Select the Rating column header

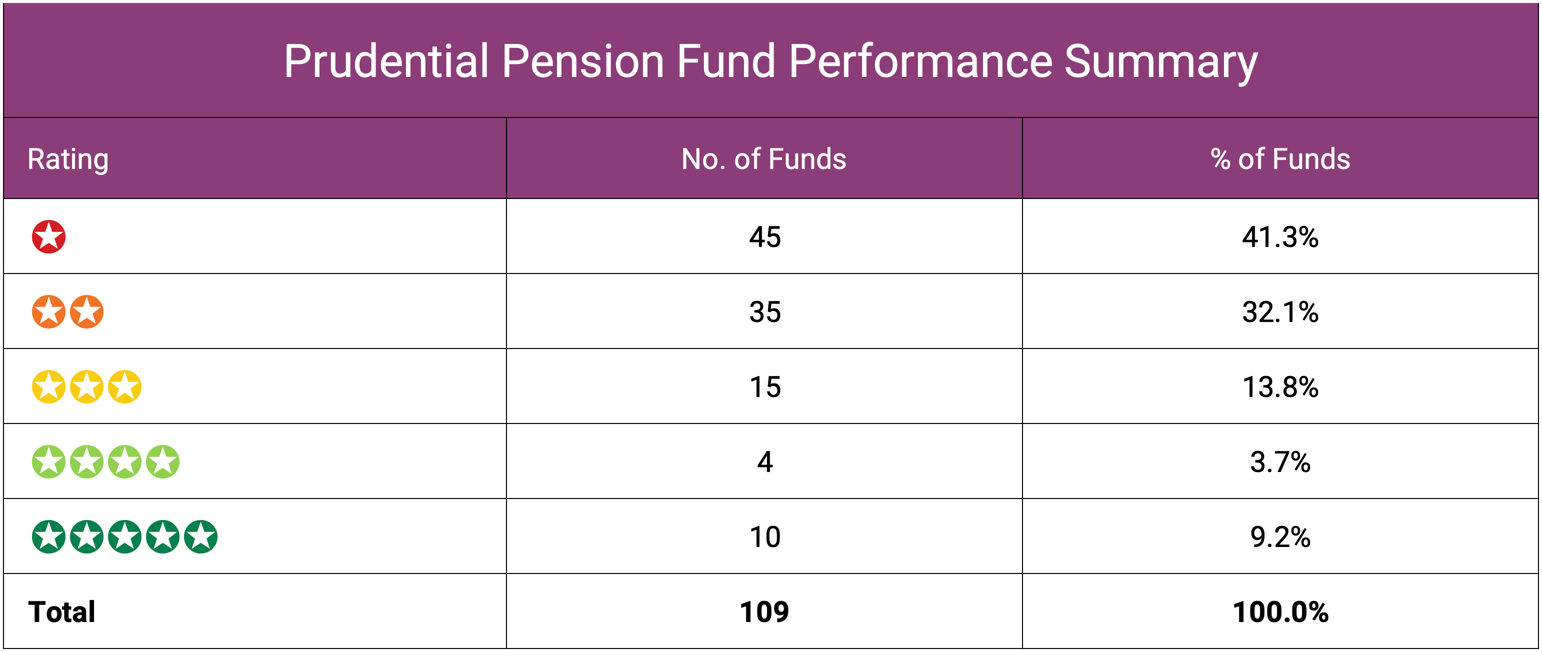(68, 159)
